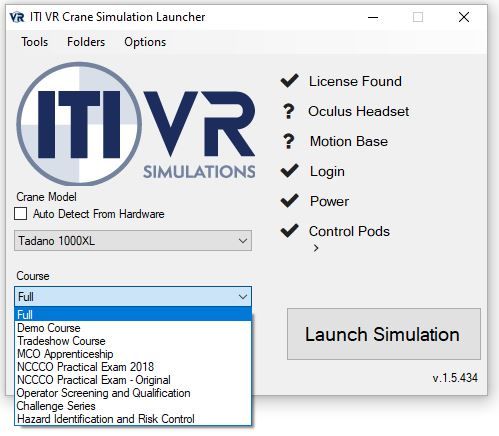
Task: Click the Course label
Action: pyautogui.click(x=33, y=276)
